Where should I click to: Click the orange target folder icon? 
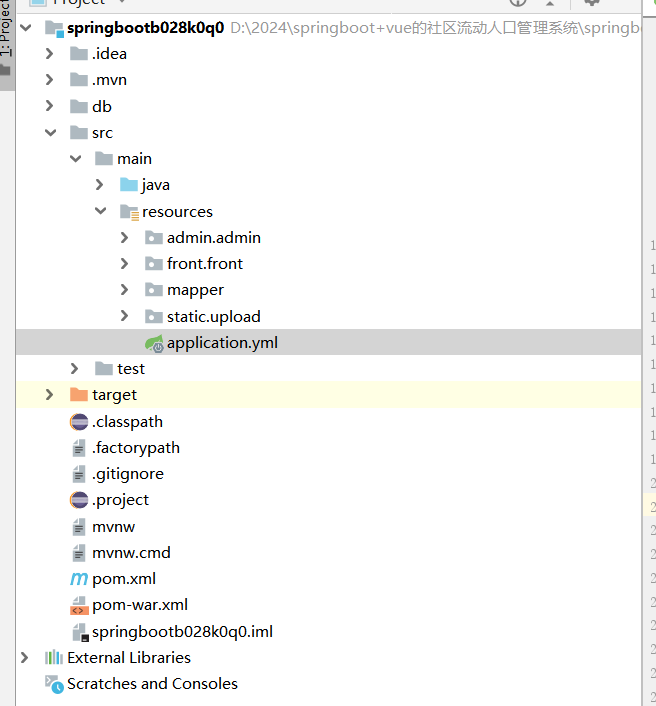[x=79, y=395]
